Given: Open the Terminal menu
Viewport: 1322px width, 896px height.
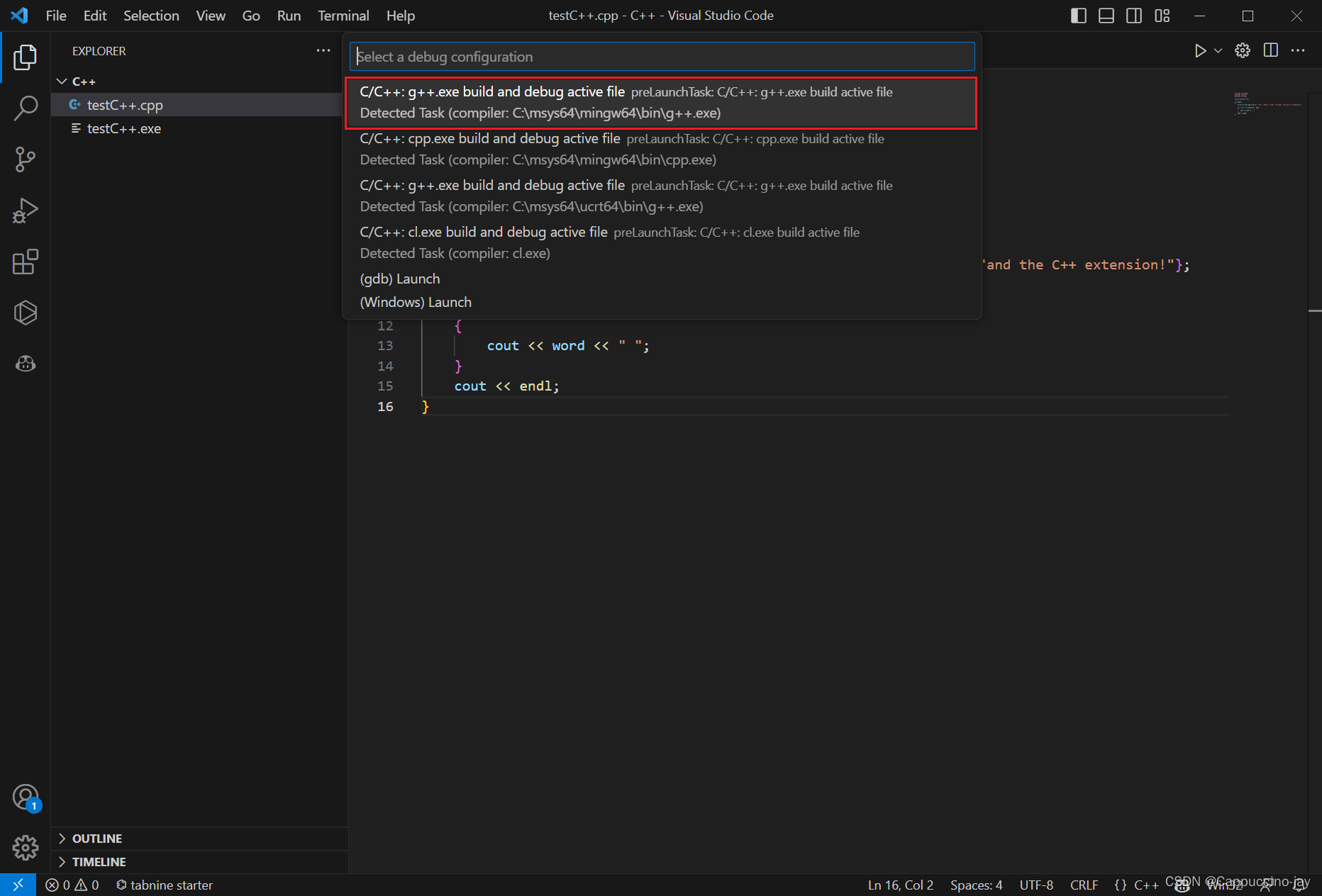Looking at the screenshot, I should 343,16.
